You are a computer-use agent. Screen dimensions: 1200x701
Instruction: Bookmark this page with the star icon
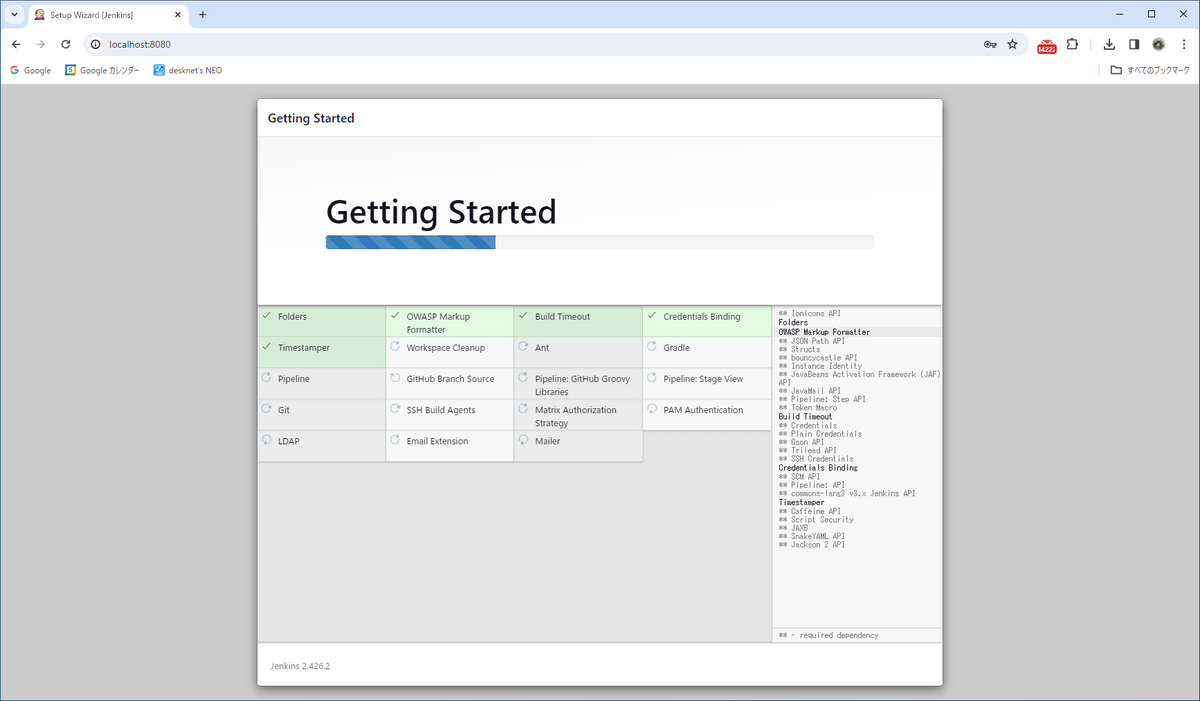click(x=1012, y=44)
